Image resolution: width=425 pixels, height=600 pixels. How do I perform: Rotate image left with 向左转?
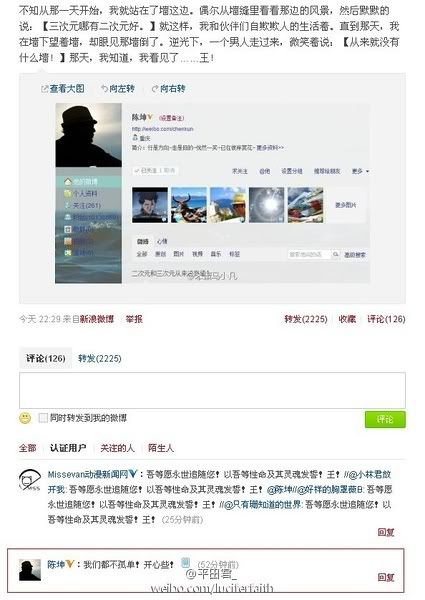pyautogui.click(x=118, y=89)
